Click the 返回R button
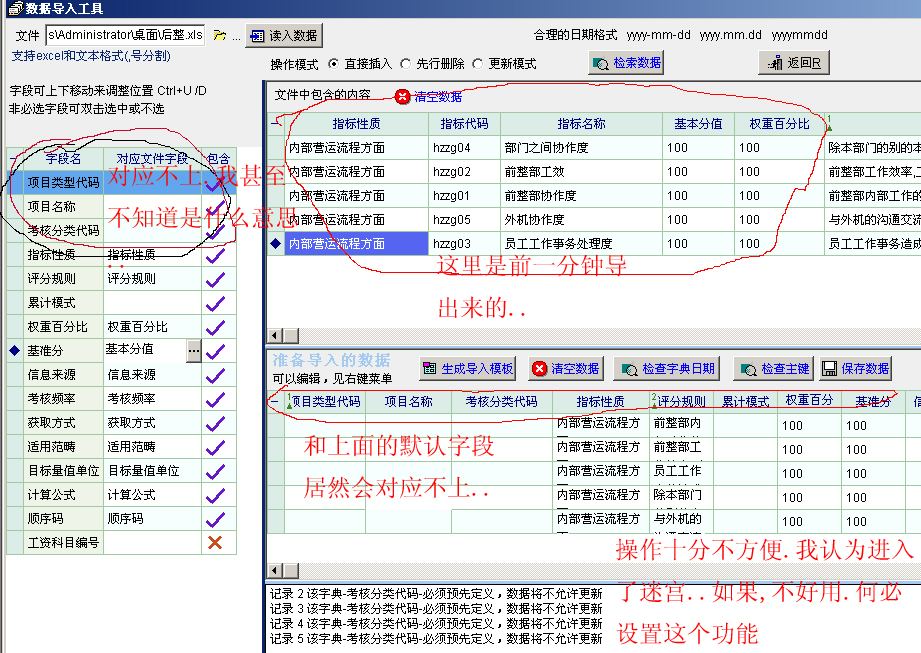Viewport: 921px width, 653px height. click(x=794, y=62)
